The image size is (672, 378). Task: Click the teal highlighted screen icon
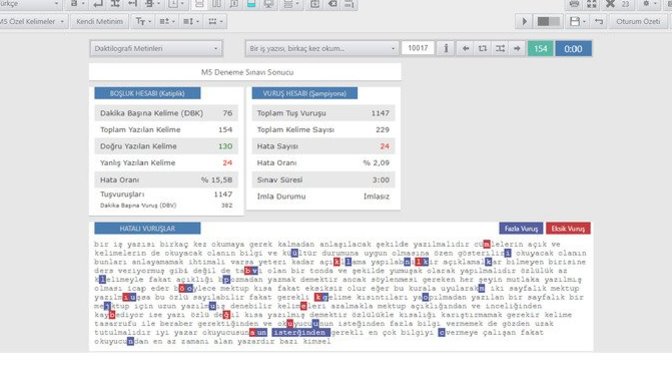point(252,4)
